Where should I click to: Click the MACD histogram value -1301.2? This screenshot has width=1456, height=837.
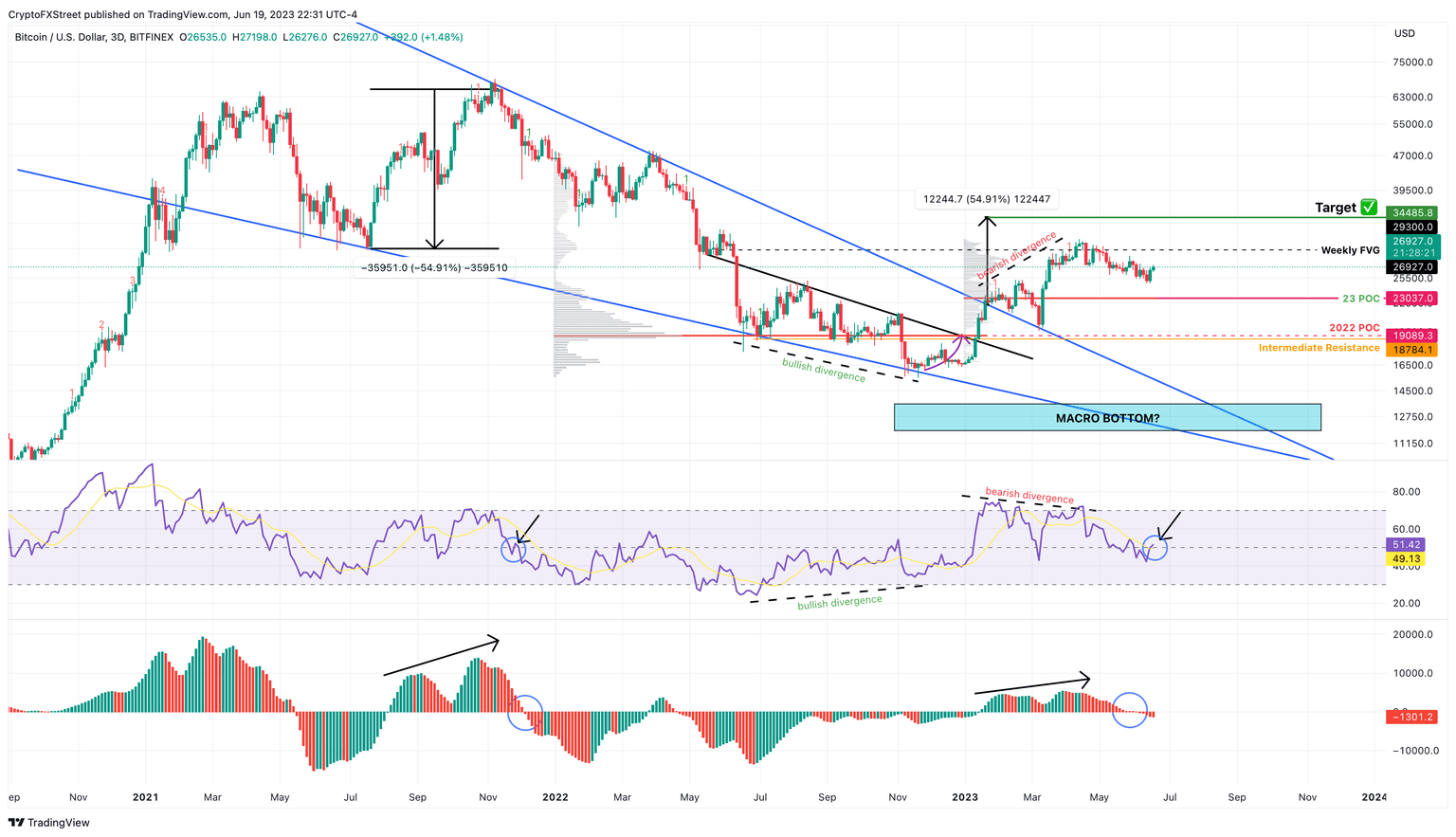(x=1411, y=719)
